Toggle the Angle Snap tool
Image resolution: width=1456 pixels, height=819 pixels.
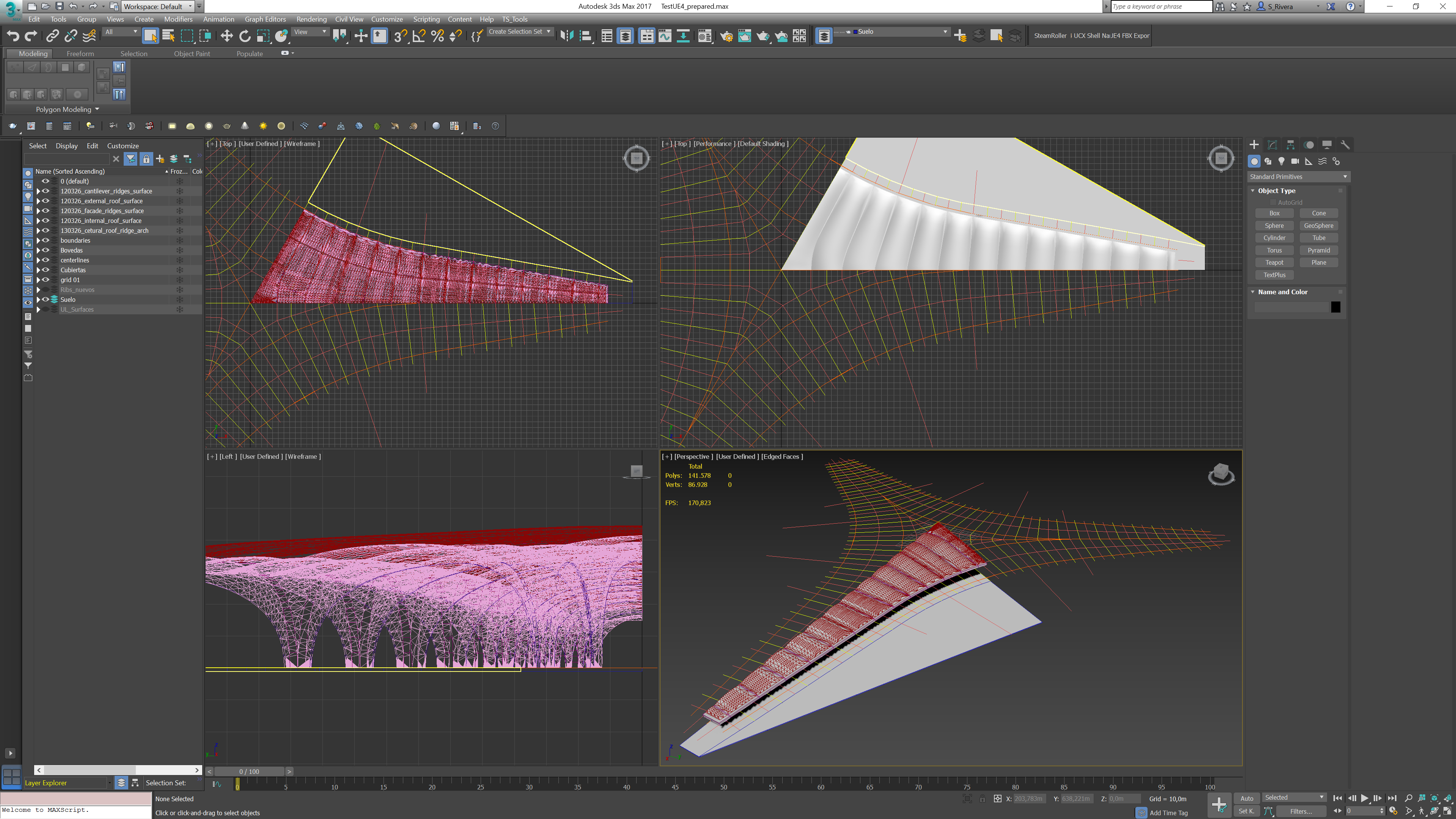pyautogui.click(x=419, y=36)
